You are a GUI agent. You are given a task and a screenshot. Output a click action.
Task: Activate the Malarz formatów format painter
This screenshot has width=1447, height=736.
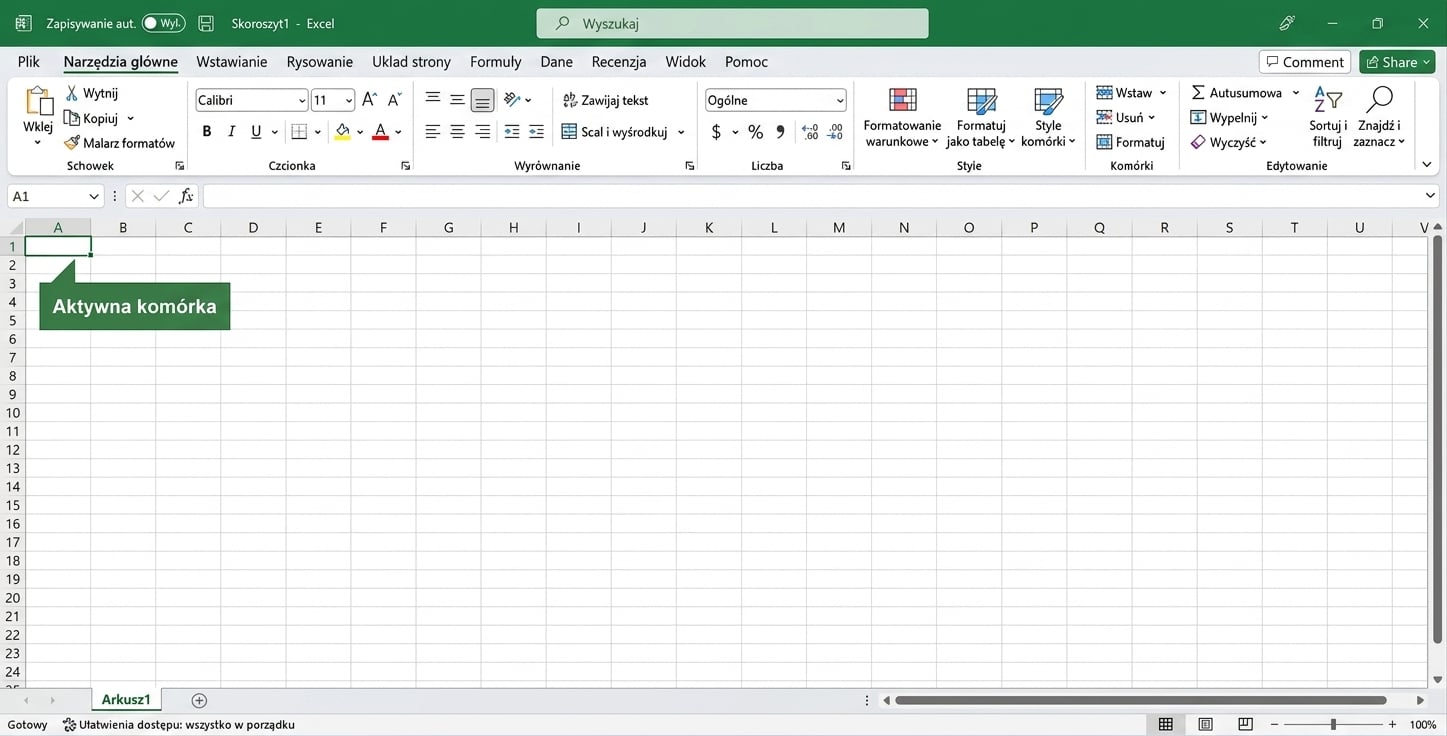click(119, 143)
